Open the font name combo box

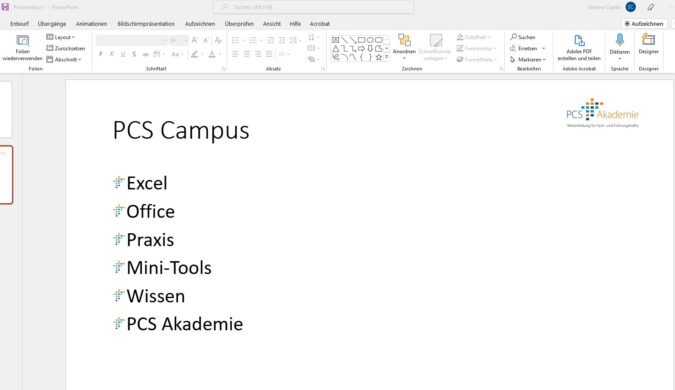pyautogui.click(x=132, y=40)
